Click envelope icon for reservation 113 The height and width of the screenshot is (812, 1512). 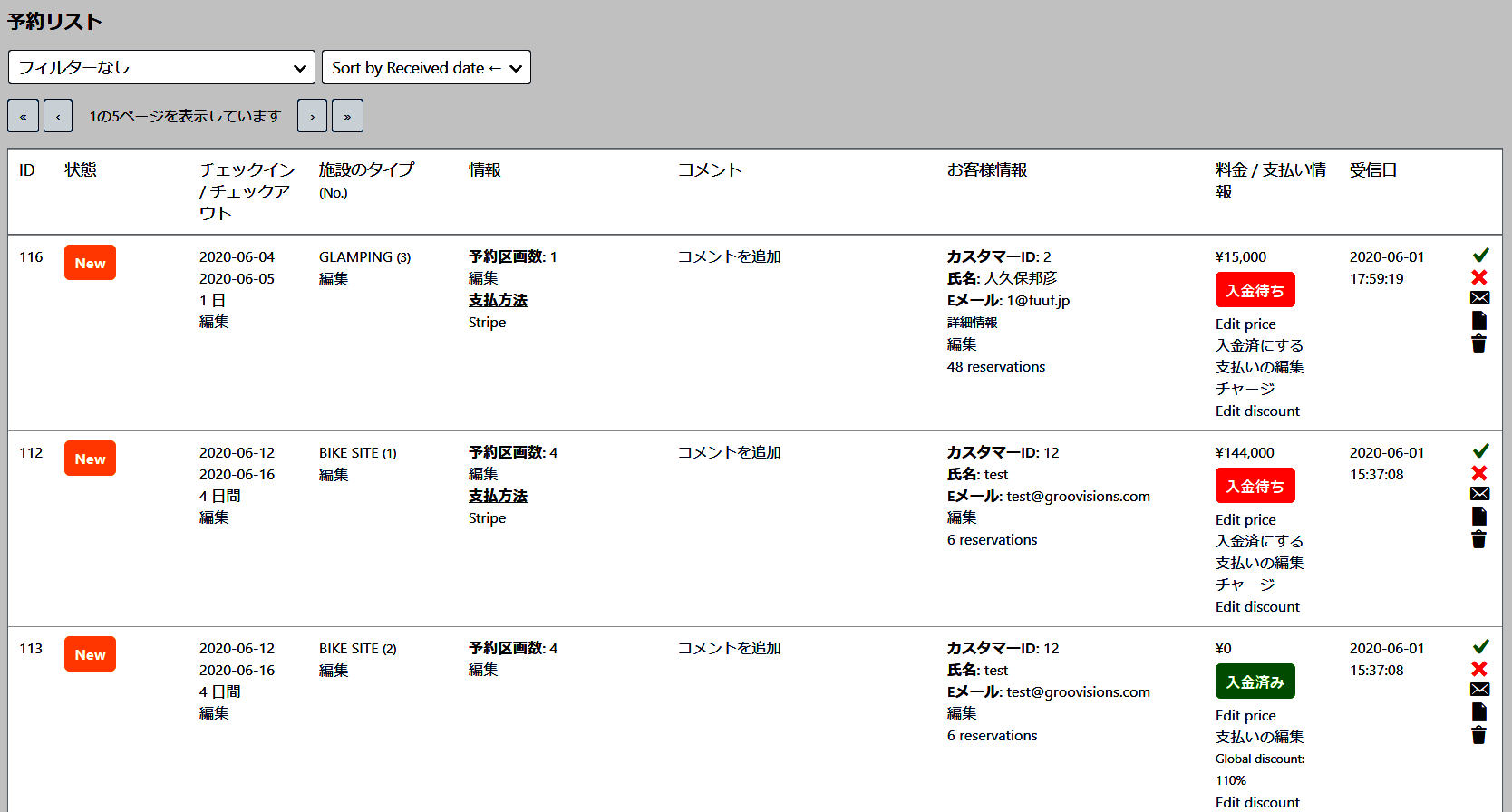tap(1479, 690)
